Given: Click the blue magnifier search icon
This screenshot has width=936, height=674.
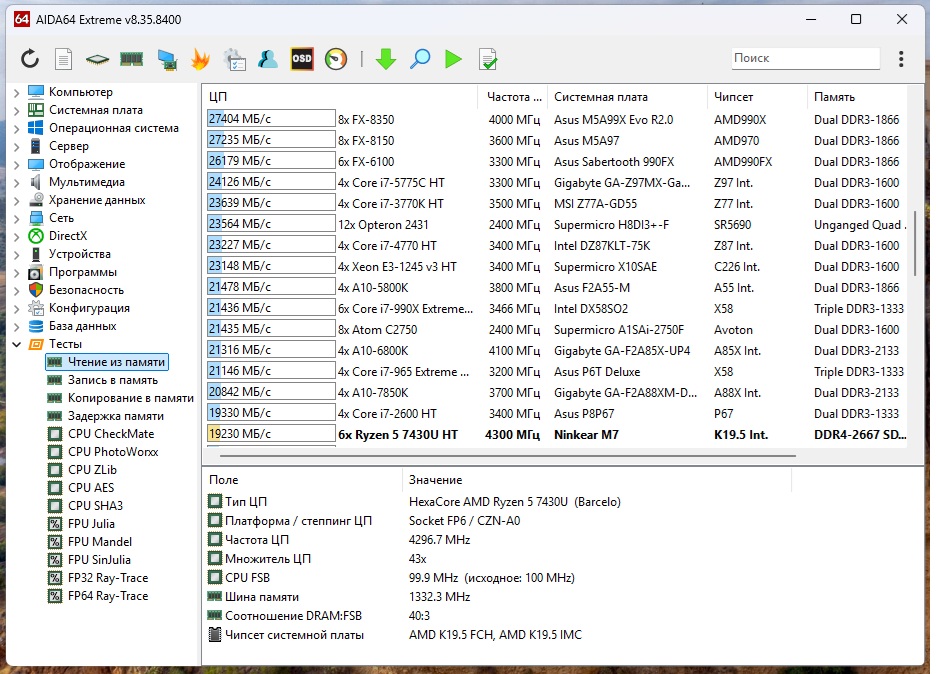Looking at the screenshot, I should click(420, 59).
